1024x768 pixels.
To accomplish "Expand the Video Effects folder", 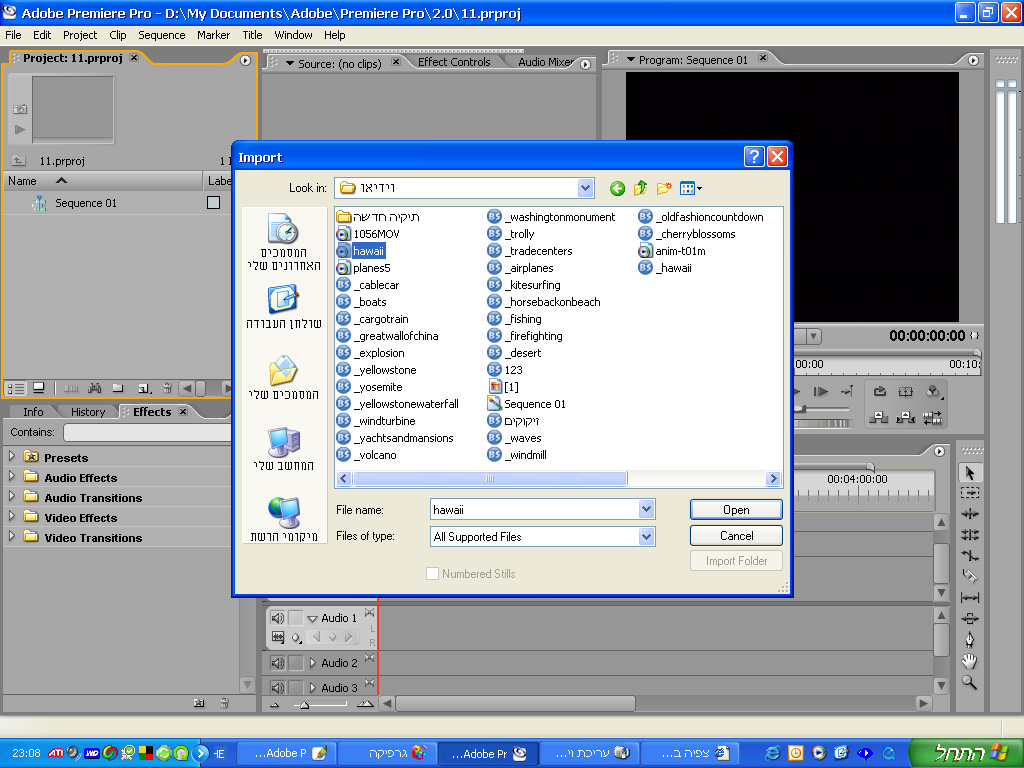I will 12,518.
